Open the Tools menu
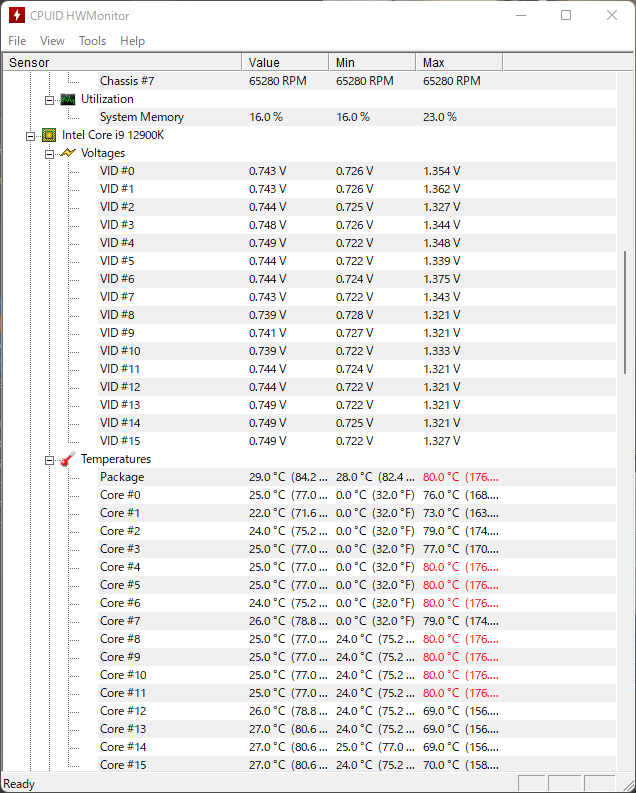The image size is (636, 793). [x=92, y=41]
